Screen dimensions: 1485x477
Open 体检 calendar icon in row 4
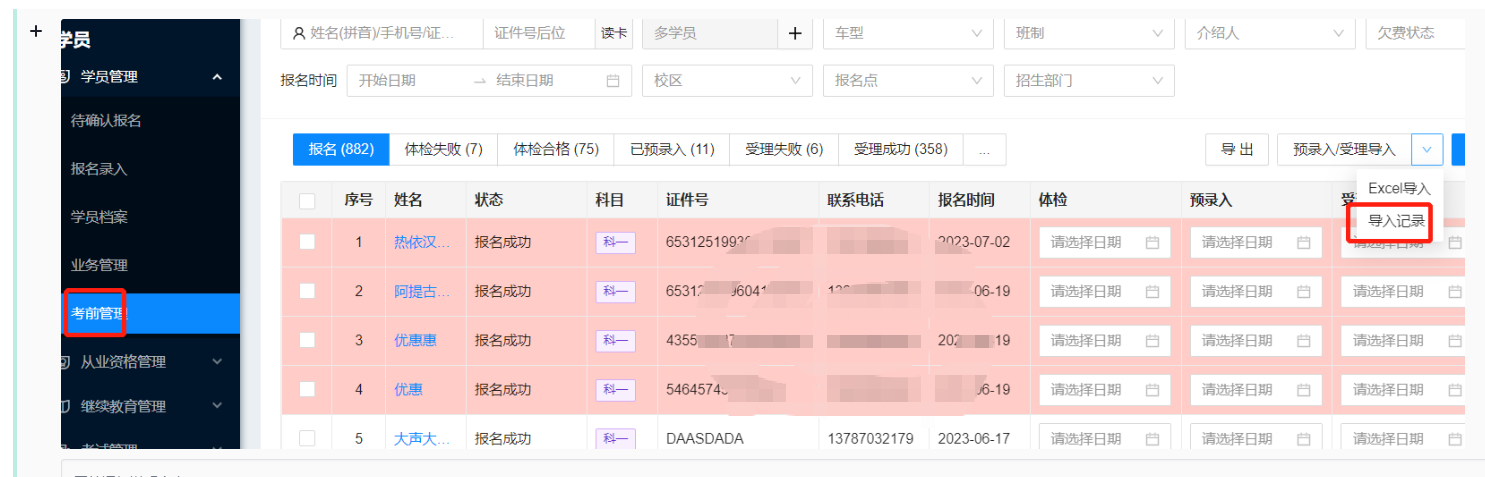[x=1152, y=389]
